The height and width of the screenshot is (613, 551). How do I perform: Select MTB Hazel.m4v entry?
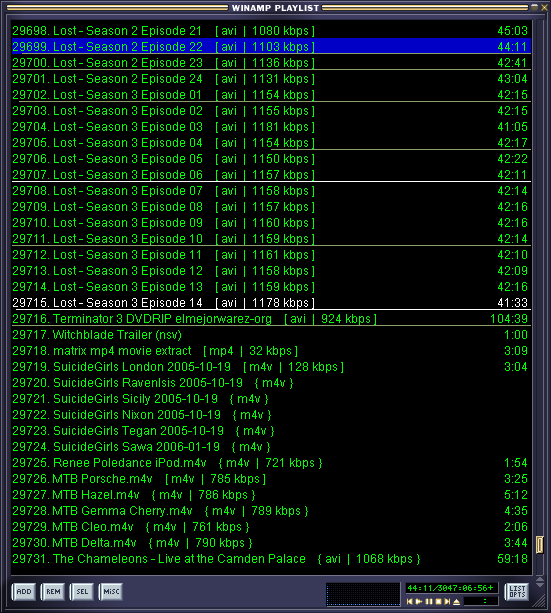[x=271, y=495]
